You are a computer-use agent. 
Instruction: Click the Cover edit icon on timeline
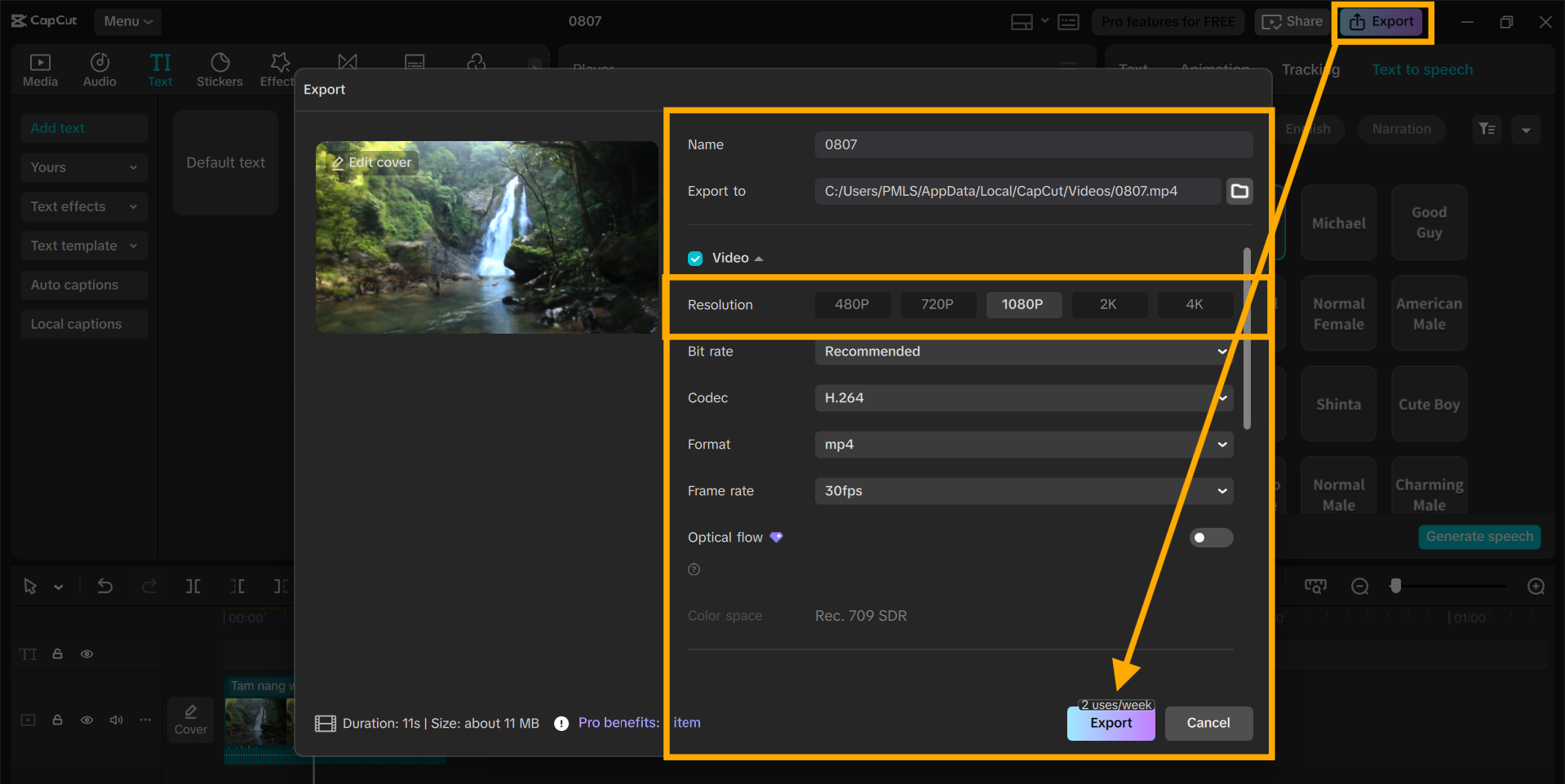(x=191, y=719)
